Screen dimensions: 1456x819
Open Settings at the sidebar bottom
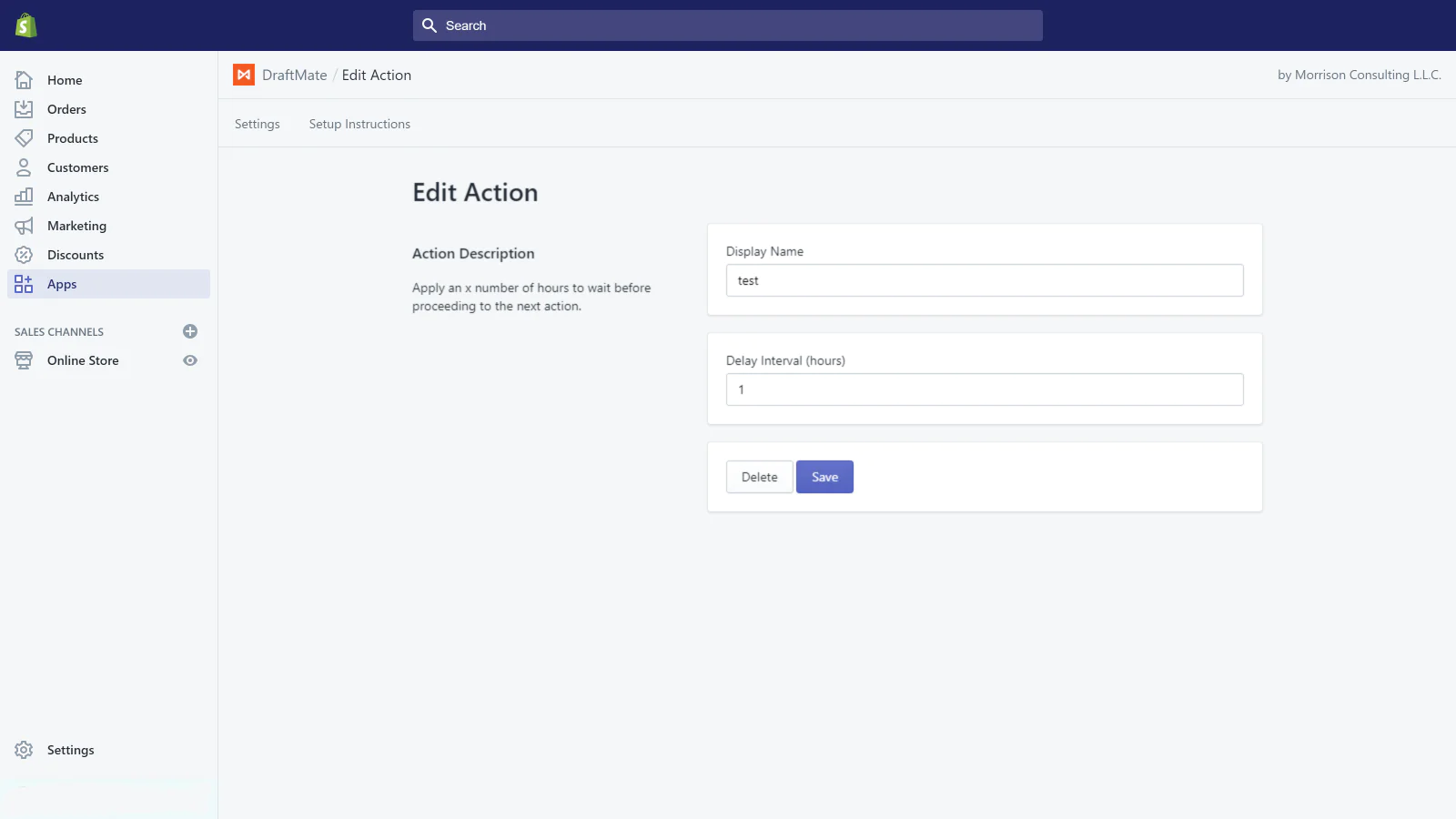[x=108, y=750]
